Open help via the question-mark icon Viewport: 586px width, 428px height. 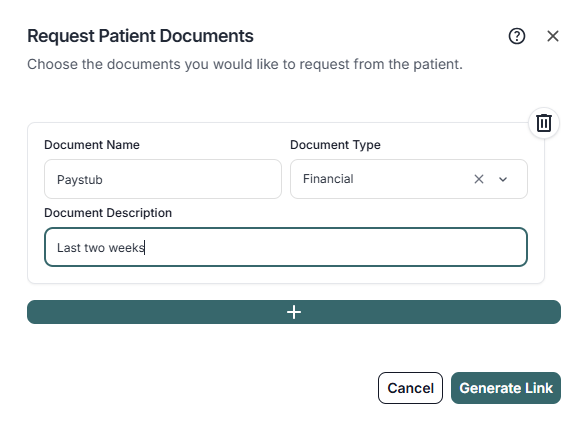pos(517,36)
